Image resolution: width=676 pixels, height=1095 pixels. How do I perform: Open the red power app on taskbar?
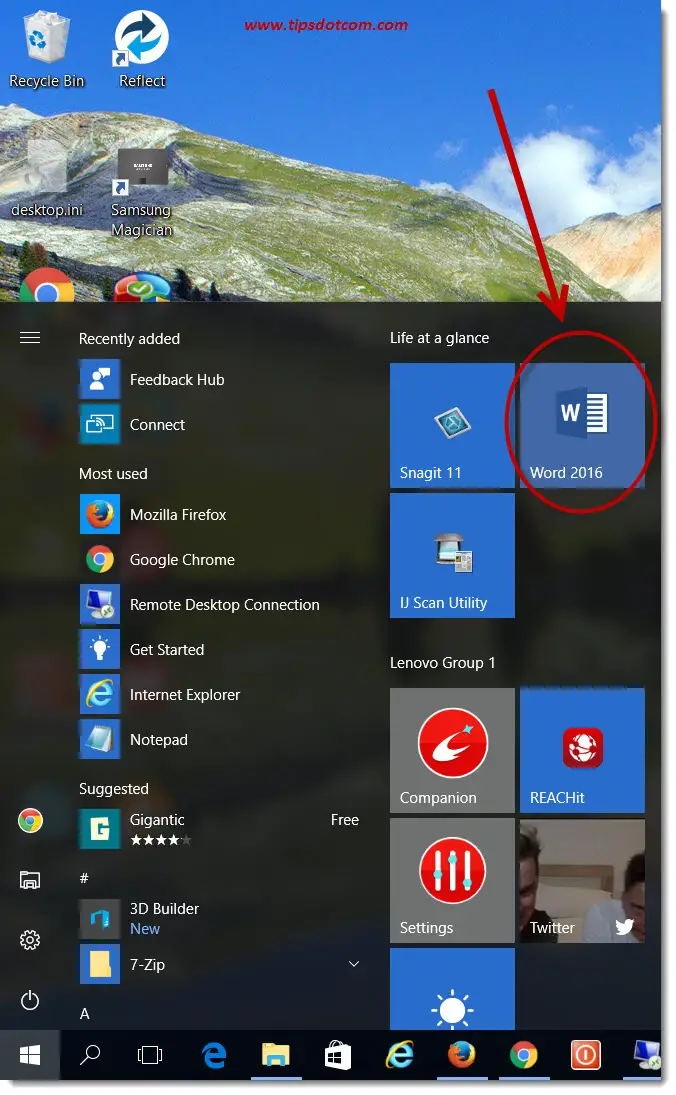[585, 1055]
